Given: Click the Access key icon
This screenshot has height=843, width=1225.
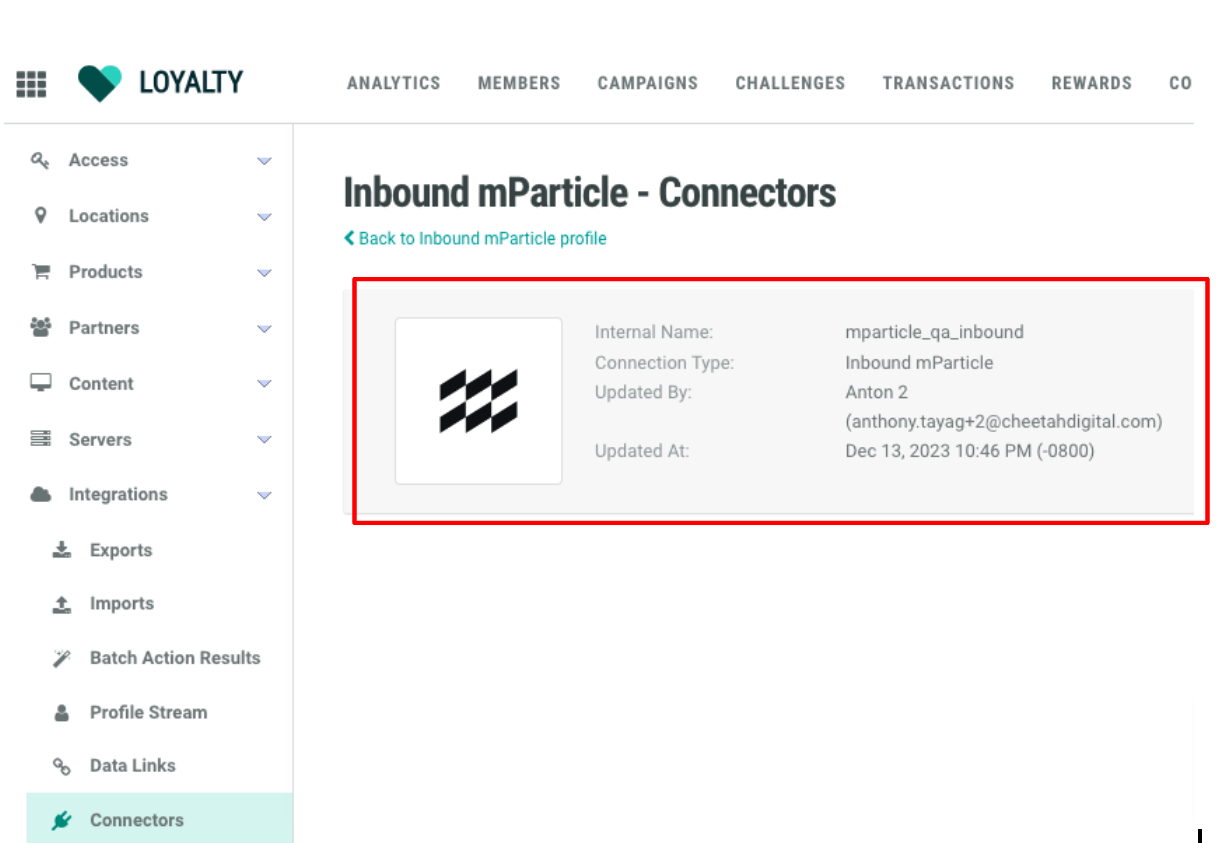Looking at the screenshot, I should click(x=40, y=160).
